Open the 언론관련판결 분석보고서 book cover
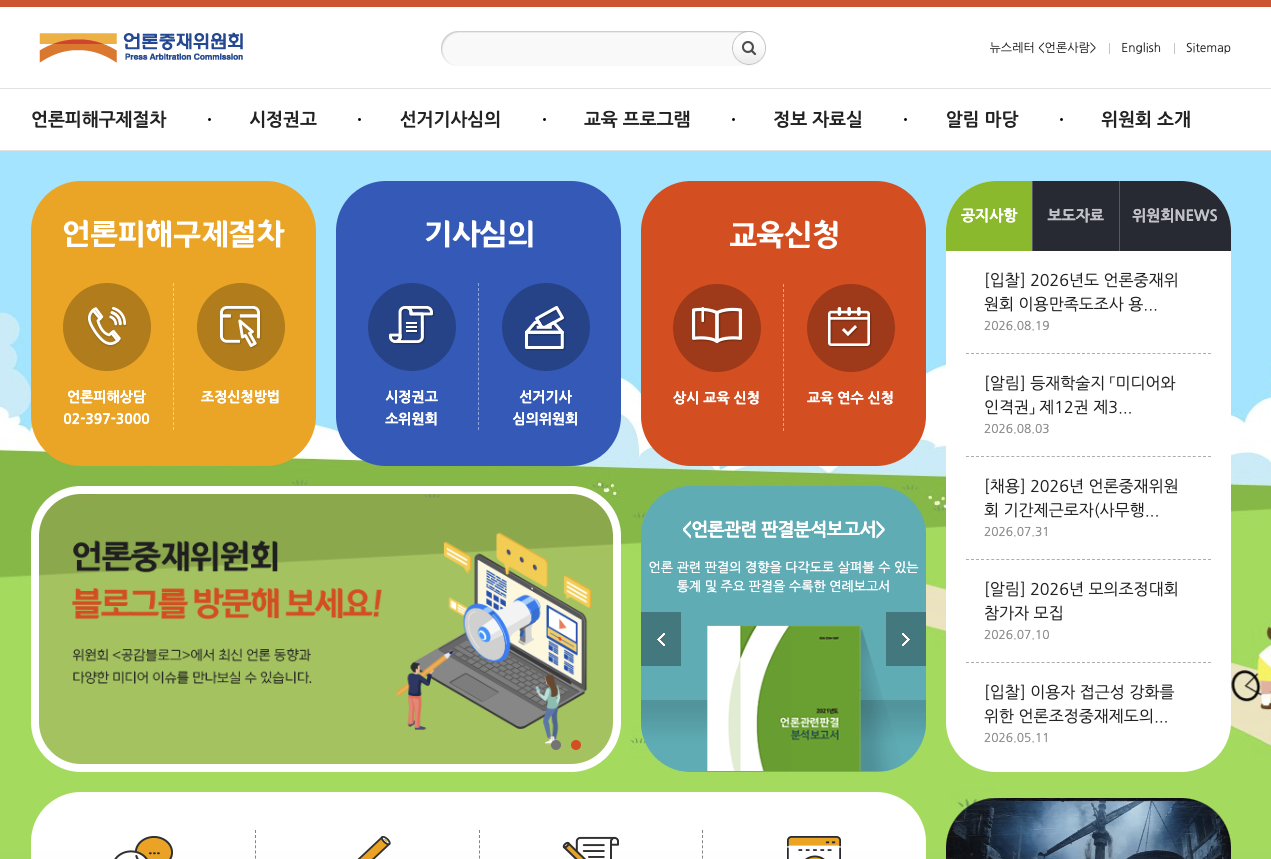This screenshot has height=859, width=1271. [x=784, y=698]
